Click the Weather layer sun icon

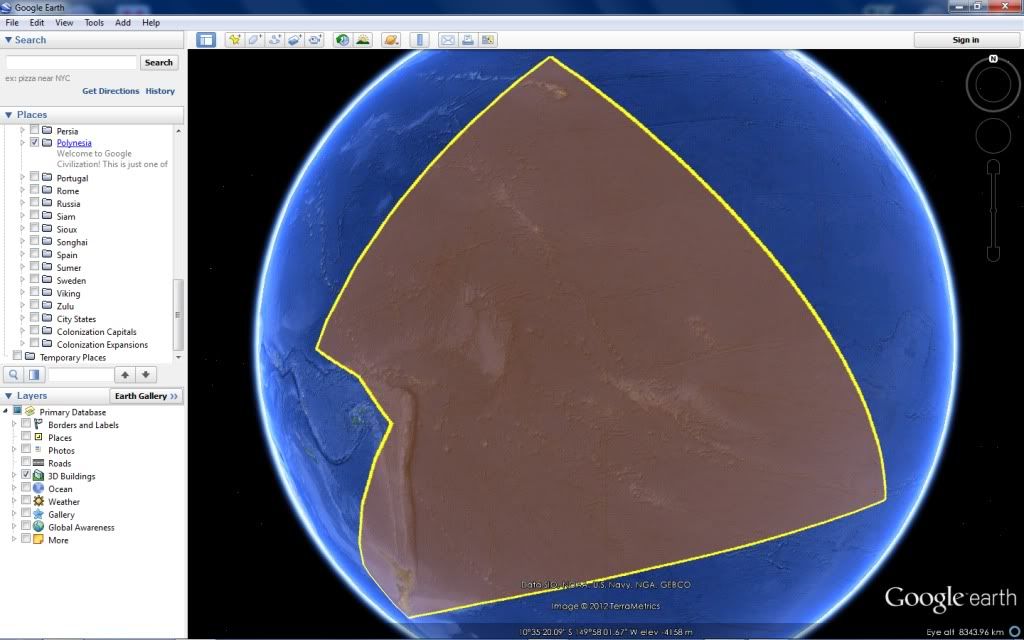coord(39,501)
